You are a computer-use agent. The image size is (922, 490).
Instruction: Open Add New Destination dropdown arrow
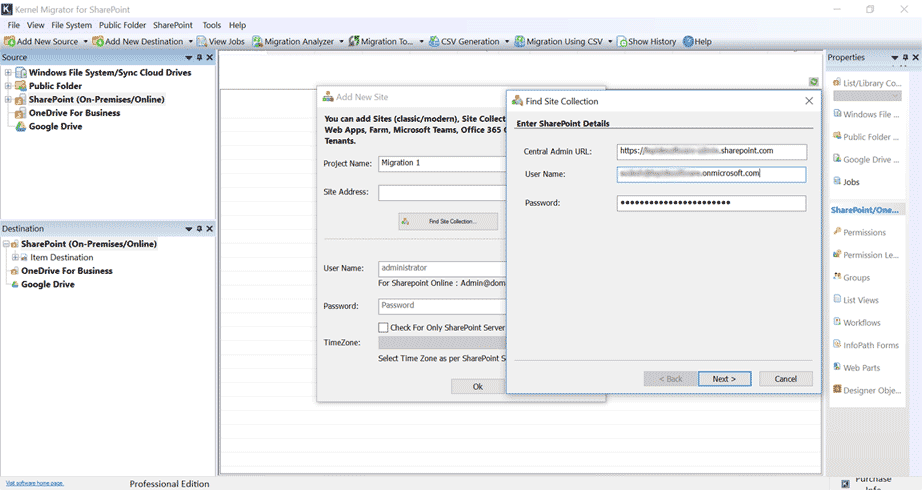pyautogui.click(x=191, y=42)
